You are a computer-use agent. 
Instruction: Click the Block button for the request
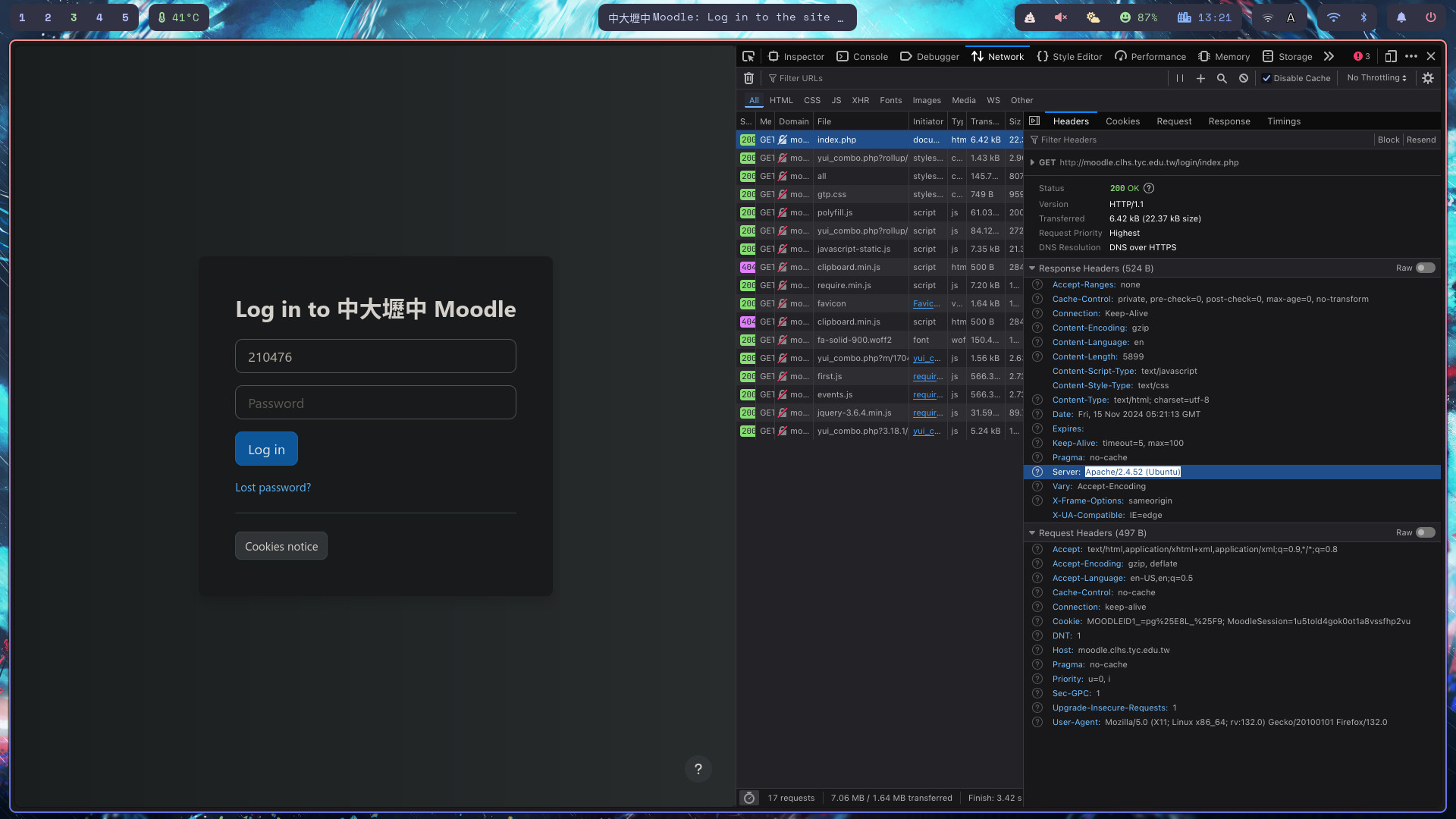(1389, 140)
